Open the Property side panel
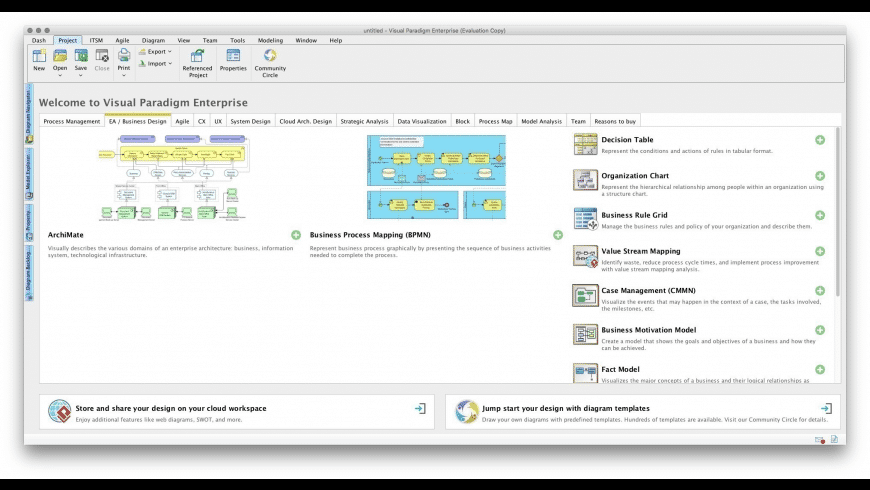Screen dimensions: 870x490 coord(29,223)
